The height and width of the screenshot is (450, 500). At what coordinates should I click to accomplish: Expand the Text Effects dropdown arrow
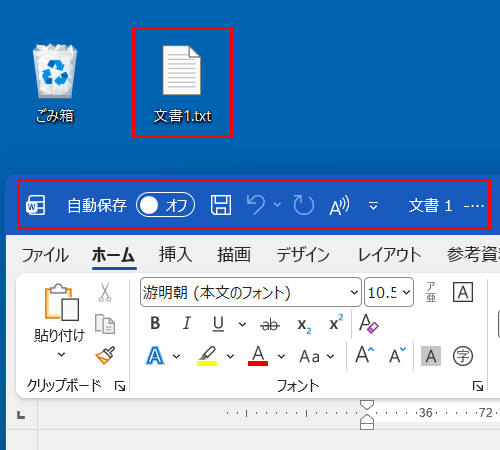(177, 356)
